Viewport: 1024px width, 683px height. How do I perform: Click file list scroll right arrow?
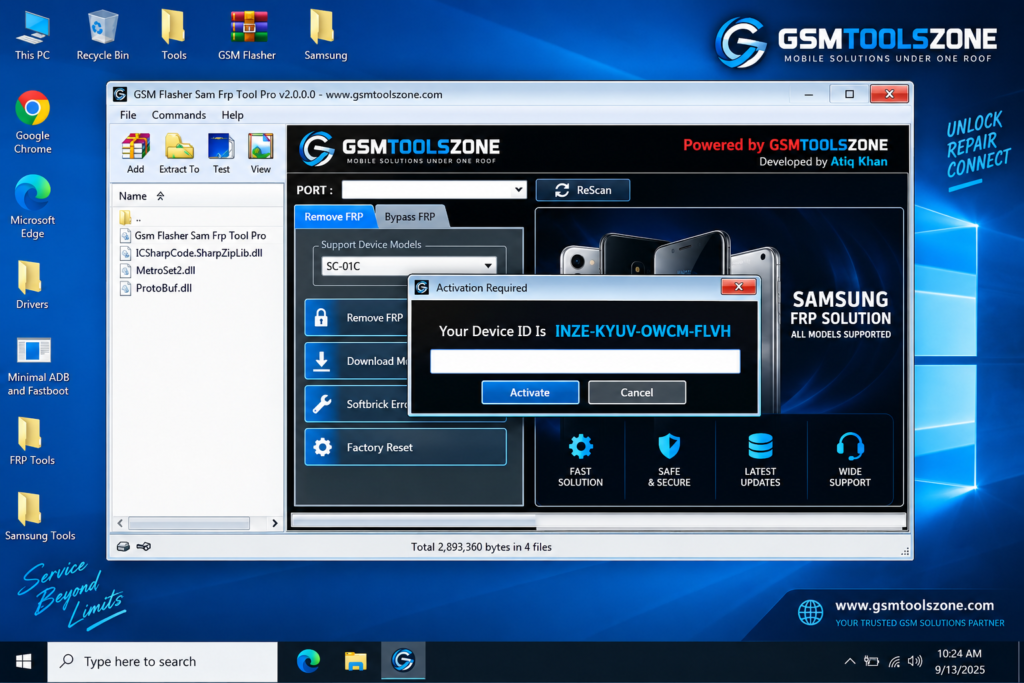274,523
